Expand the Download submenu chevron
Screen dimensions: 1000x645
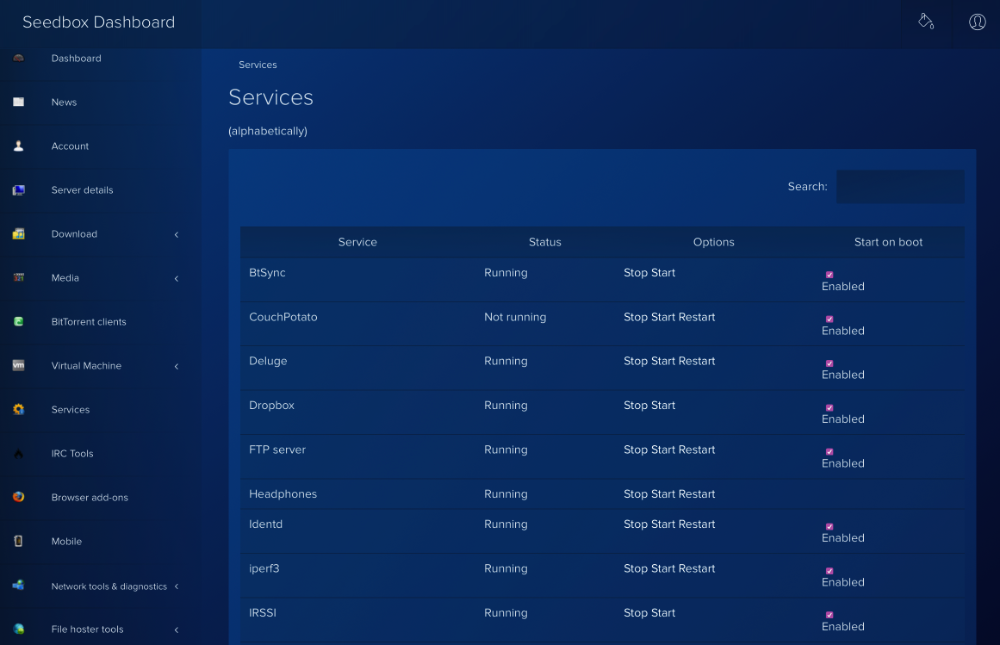pos(177,235)
